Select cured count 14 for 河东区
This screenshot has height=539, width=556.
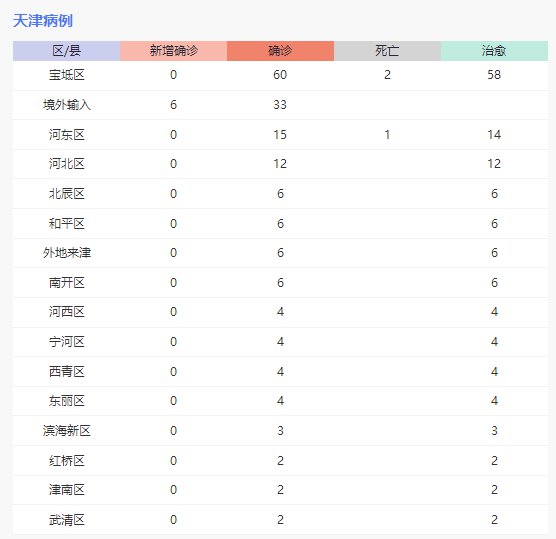[x=494, y=135]
